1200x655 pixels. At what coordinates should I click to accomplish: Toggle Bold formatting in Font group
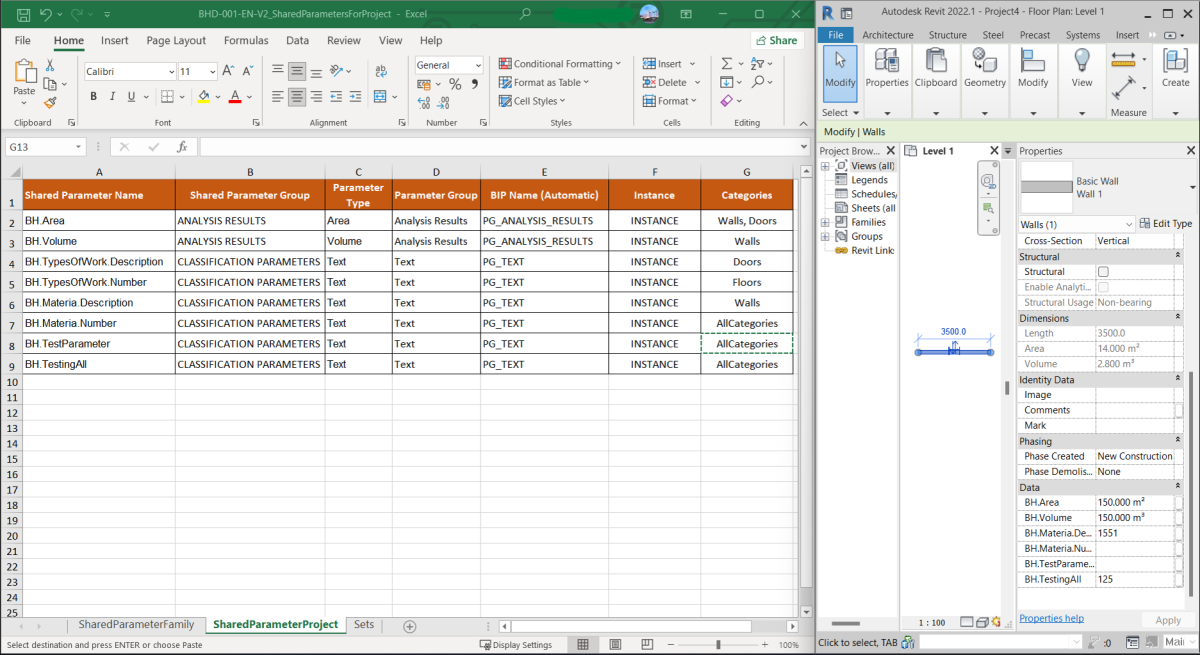pos(94,97)
